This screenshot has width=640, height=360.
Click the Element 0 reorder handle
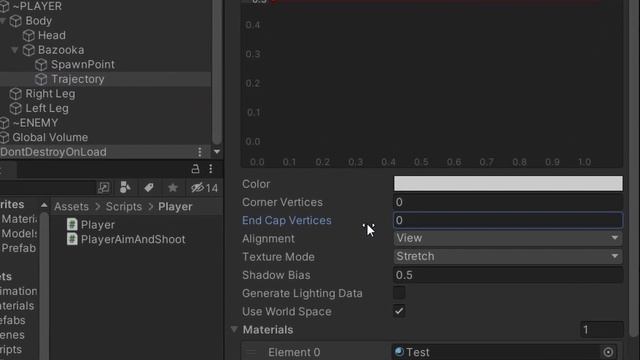251,352
